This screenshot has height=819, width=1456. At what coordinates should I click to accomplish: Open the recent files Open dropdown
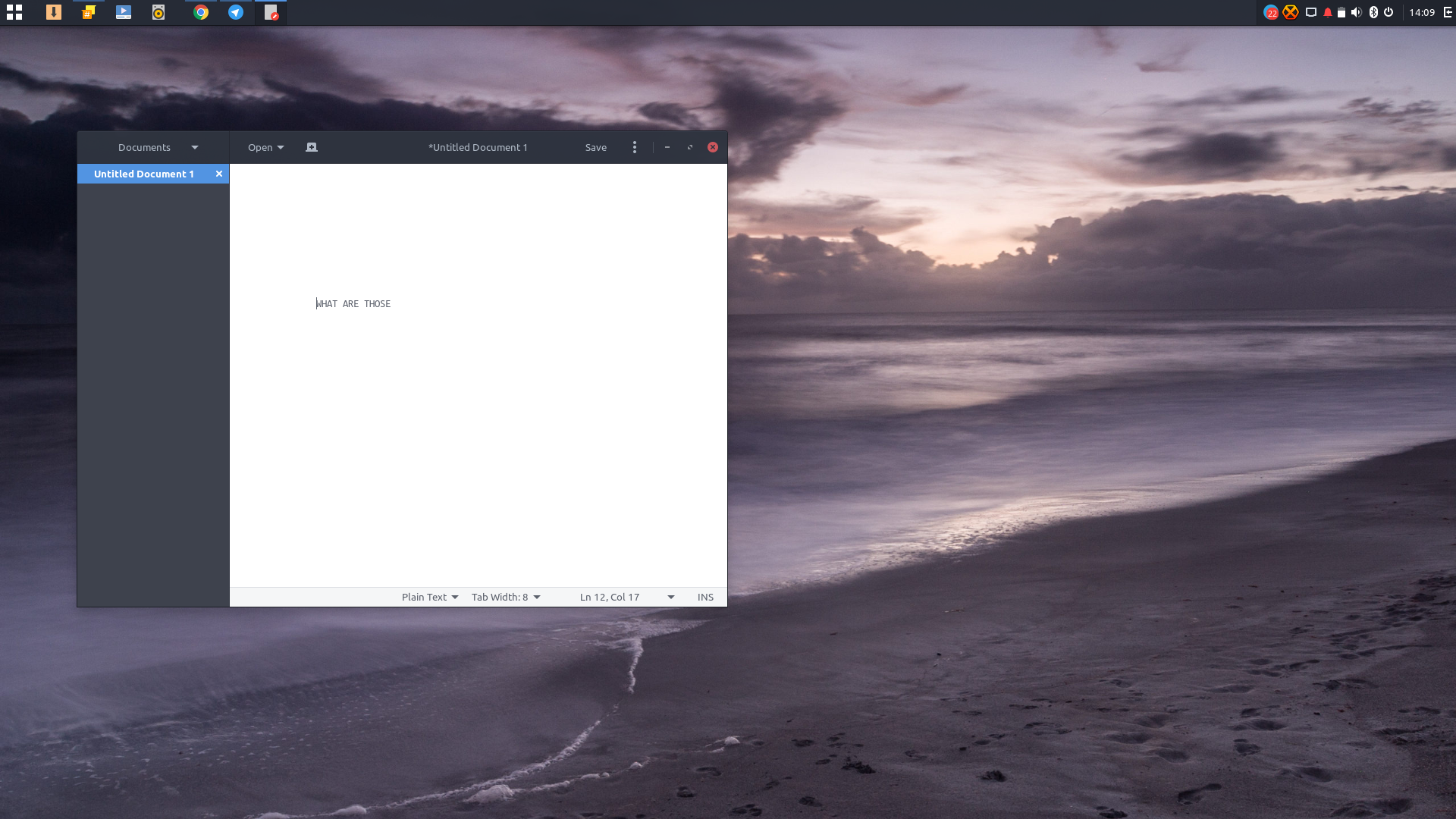click(x=265, y=147)
